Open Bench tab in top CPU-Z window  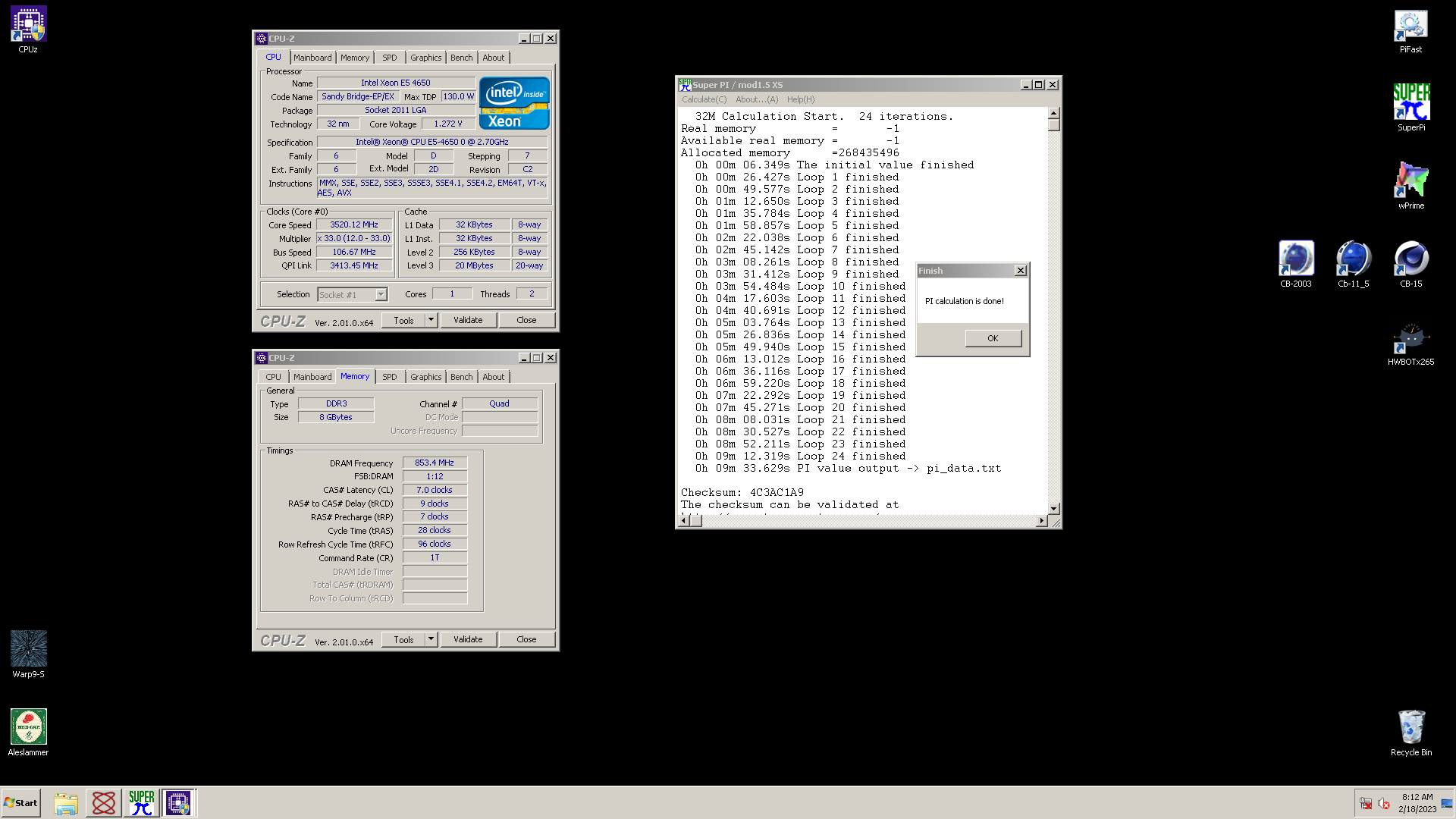(x=461, y=58)
